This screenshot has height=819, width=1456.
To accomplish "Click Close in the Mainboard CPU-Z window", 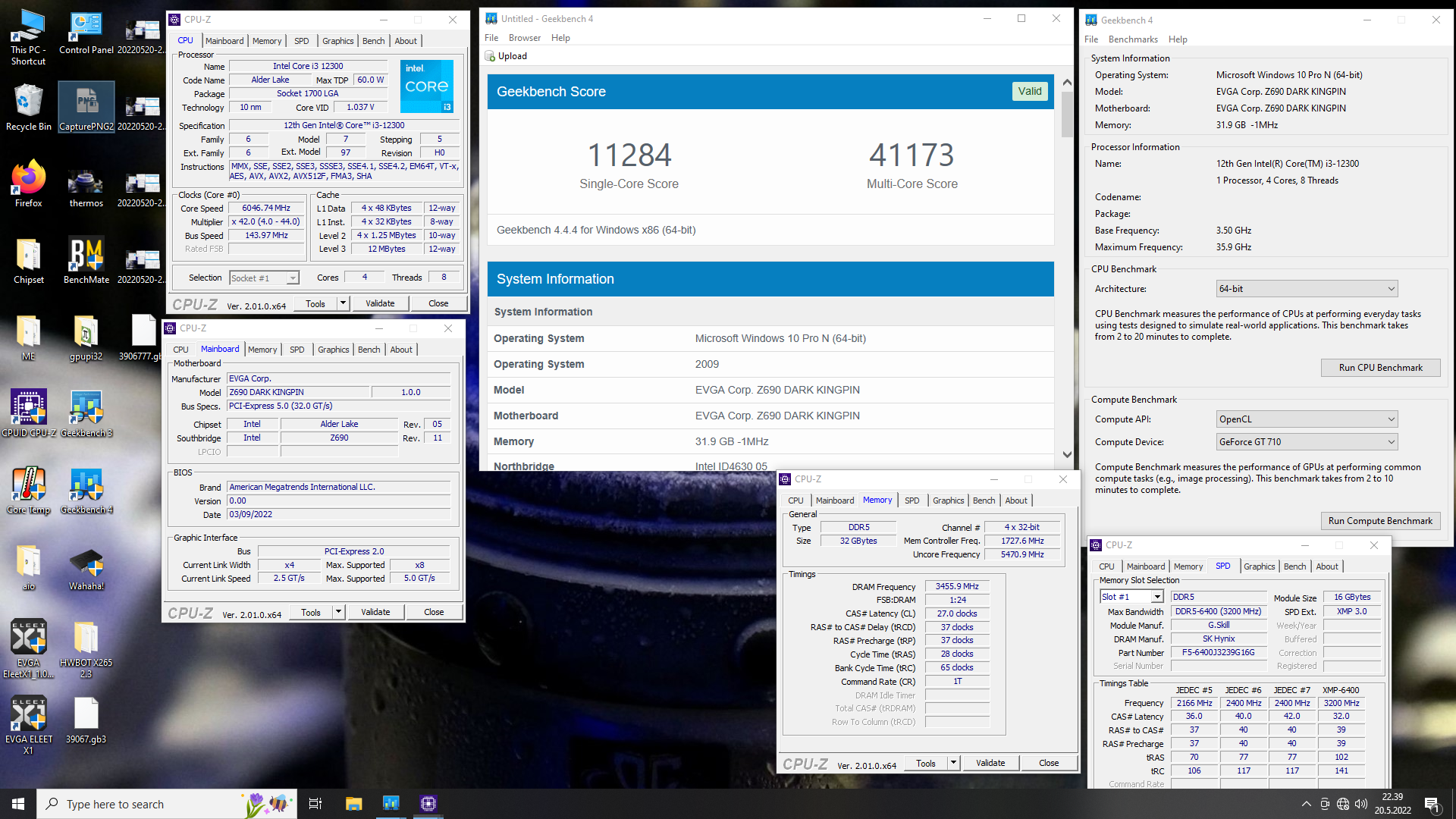I will (x=434, y=612).
